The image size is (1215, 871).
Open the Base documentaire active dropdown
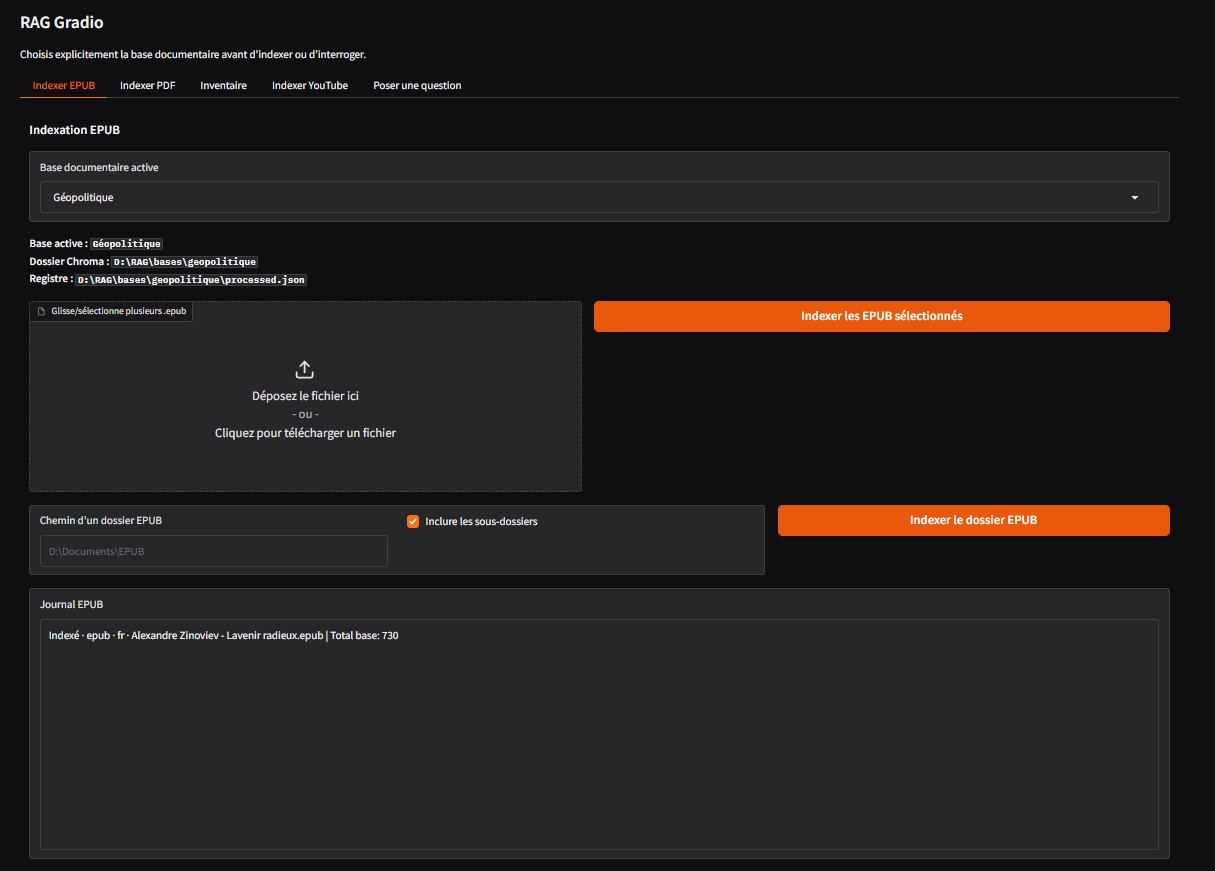click(599, 197)
